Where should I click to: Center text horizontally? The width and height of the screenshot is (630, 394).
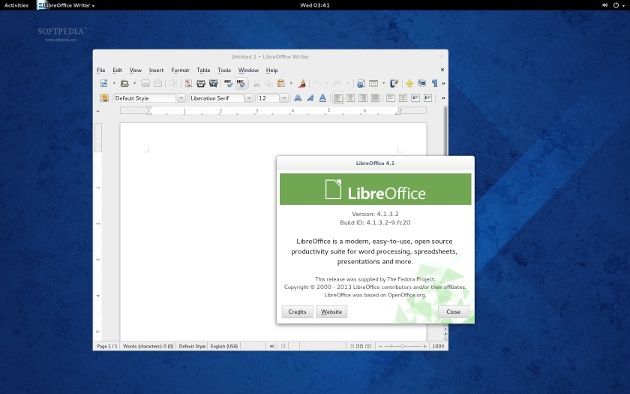tap(350, 98)
